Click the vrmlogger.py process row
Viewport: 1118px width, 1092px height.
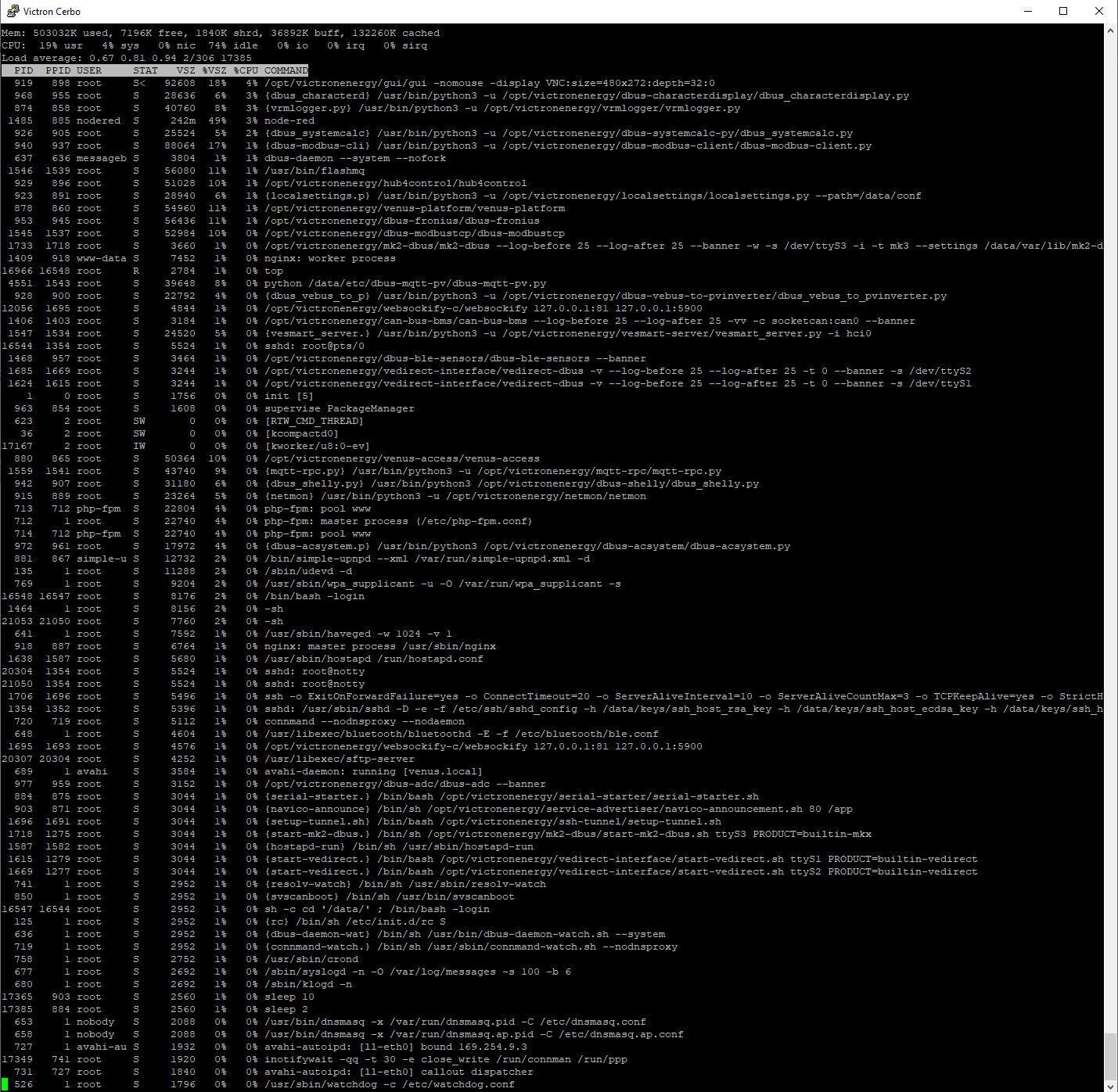pyautogui.click(x=371, y=108)
